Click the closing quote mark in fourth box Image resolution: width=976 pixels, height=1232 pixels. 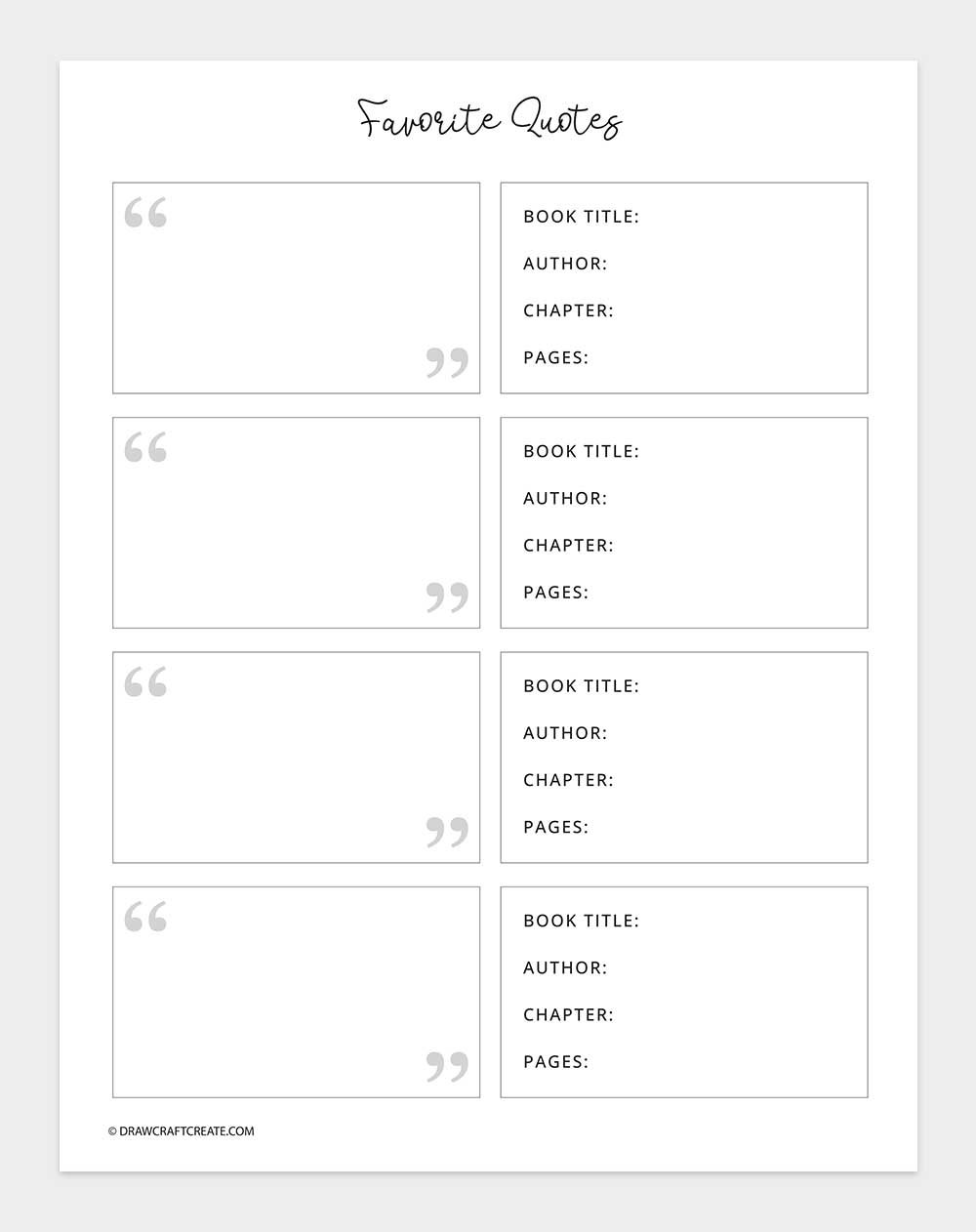point(447,1067)
